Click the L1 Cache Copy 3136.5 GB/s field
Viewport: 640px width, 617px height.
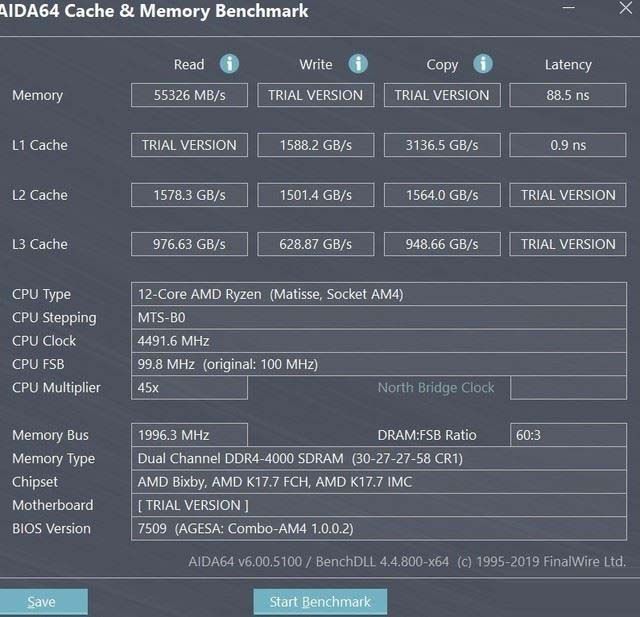442,145
